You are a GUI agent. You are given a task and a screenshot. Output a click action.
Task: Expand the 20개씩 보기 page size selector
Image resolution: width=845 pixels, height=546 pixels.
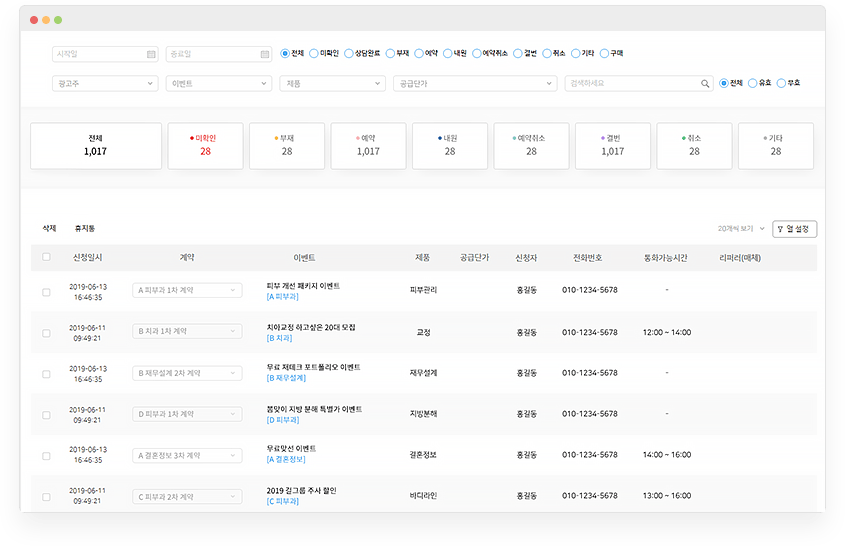[x=739, y=229]
